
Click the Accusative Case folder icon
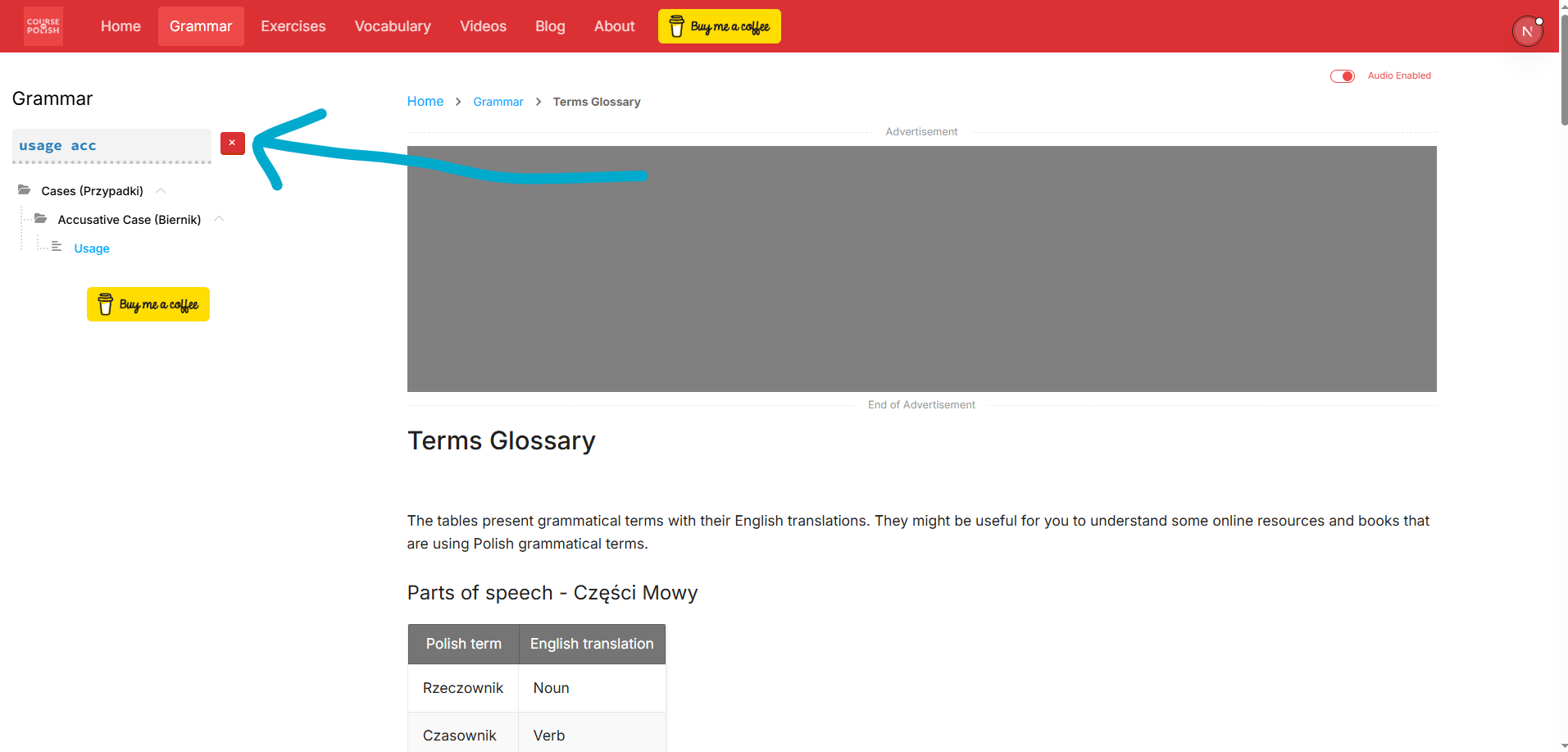41,219
